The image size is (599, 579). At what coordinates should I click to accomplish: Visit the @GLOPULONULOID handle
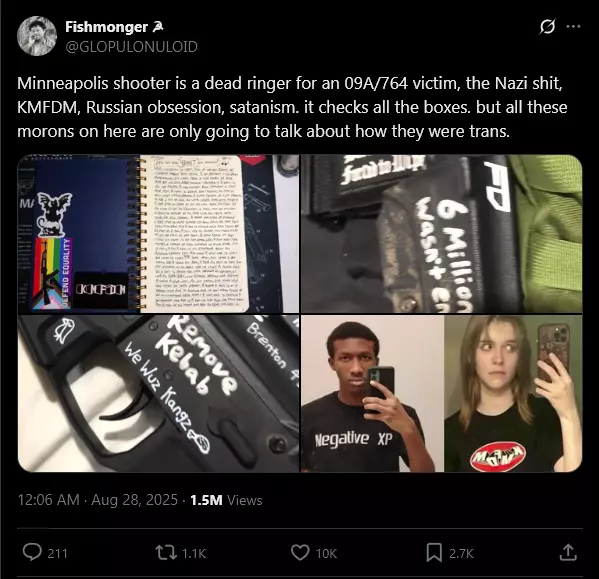coord(131,47)
